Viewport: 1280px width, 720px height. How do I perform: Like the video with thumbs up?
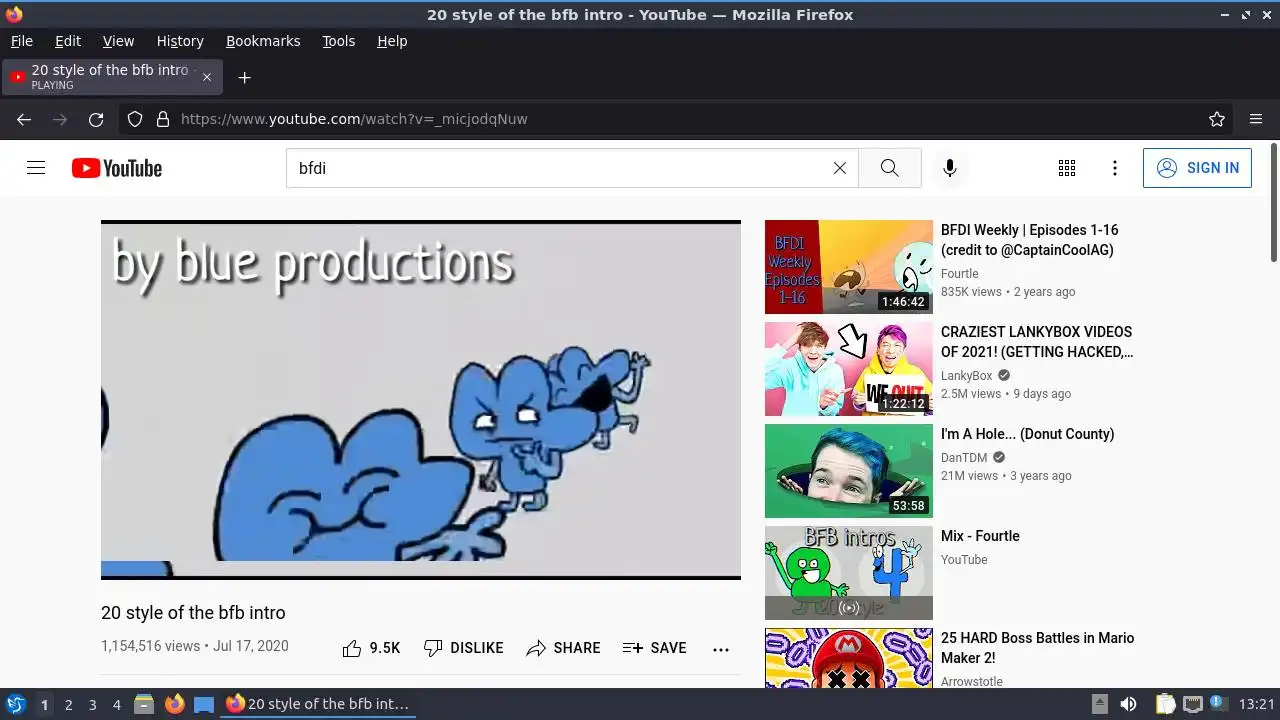click(371, 648)
